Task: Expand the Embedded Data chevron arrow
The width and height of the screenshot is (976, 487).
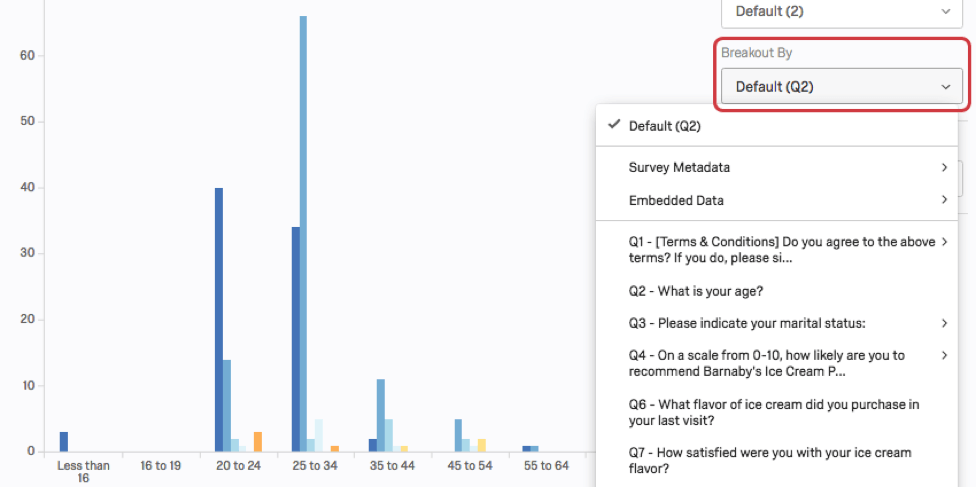Action: (944, 200)
